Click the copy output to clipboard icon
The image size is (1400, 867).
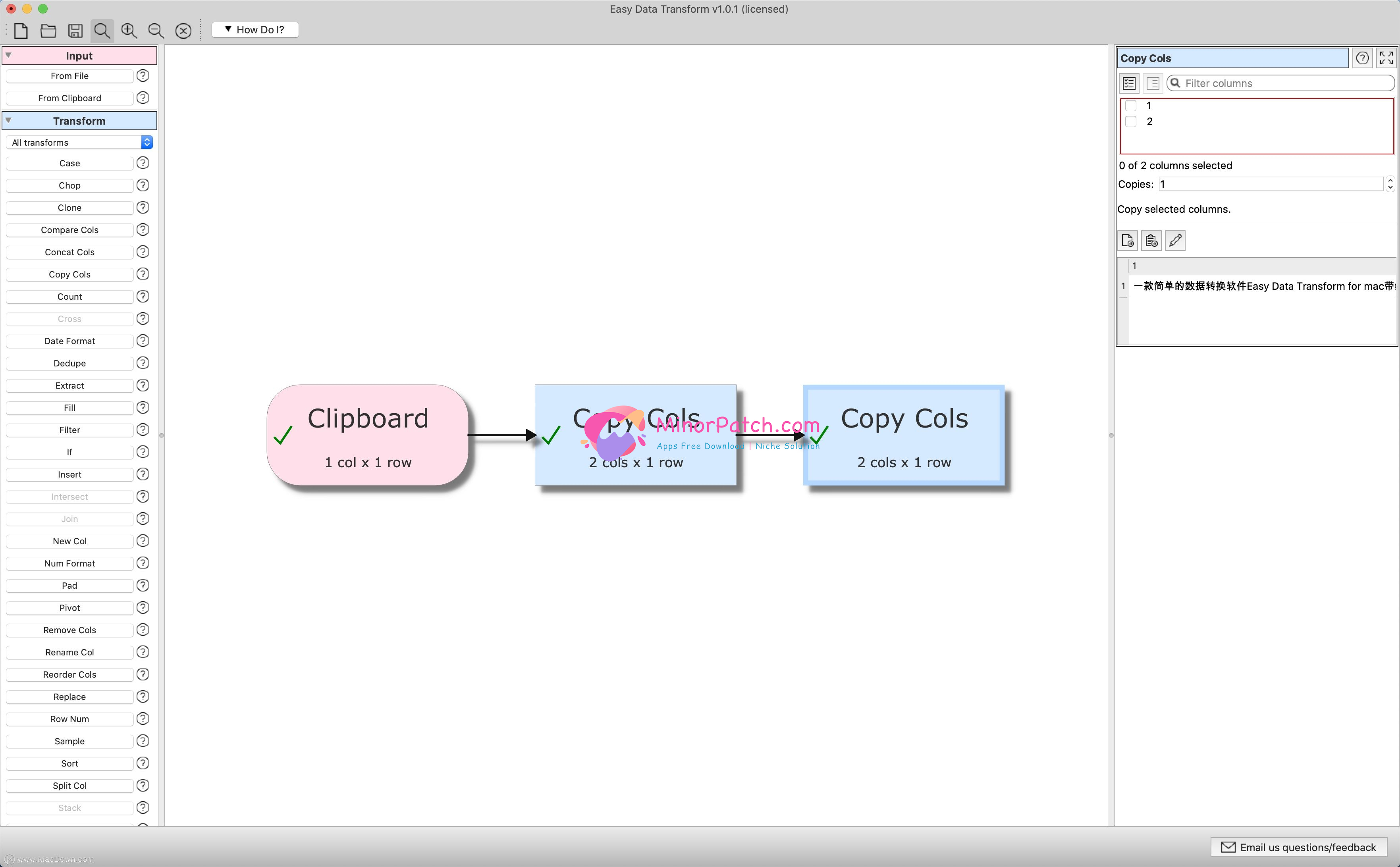click(1151, 240)
